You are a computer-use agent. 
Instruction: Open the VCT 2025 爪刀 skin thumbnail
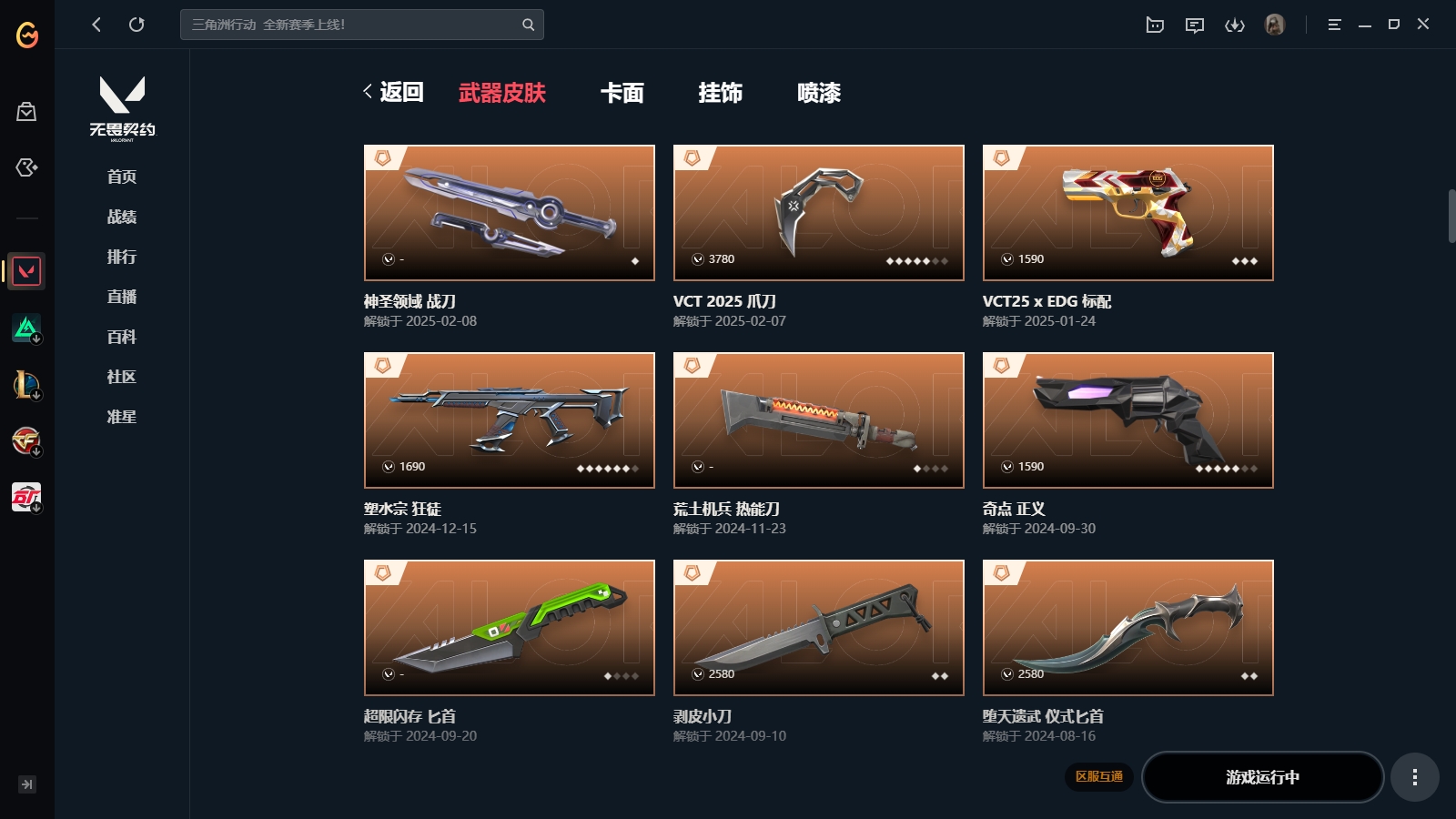click(x=819, y=213)
